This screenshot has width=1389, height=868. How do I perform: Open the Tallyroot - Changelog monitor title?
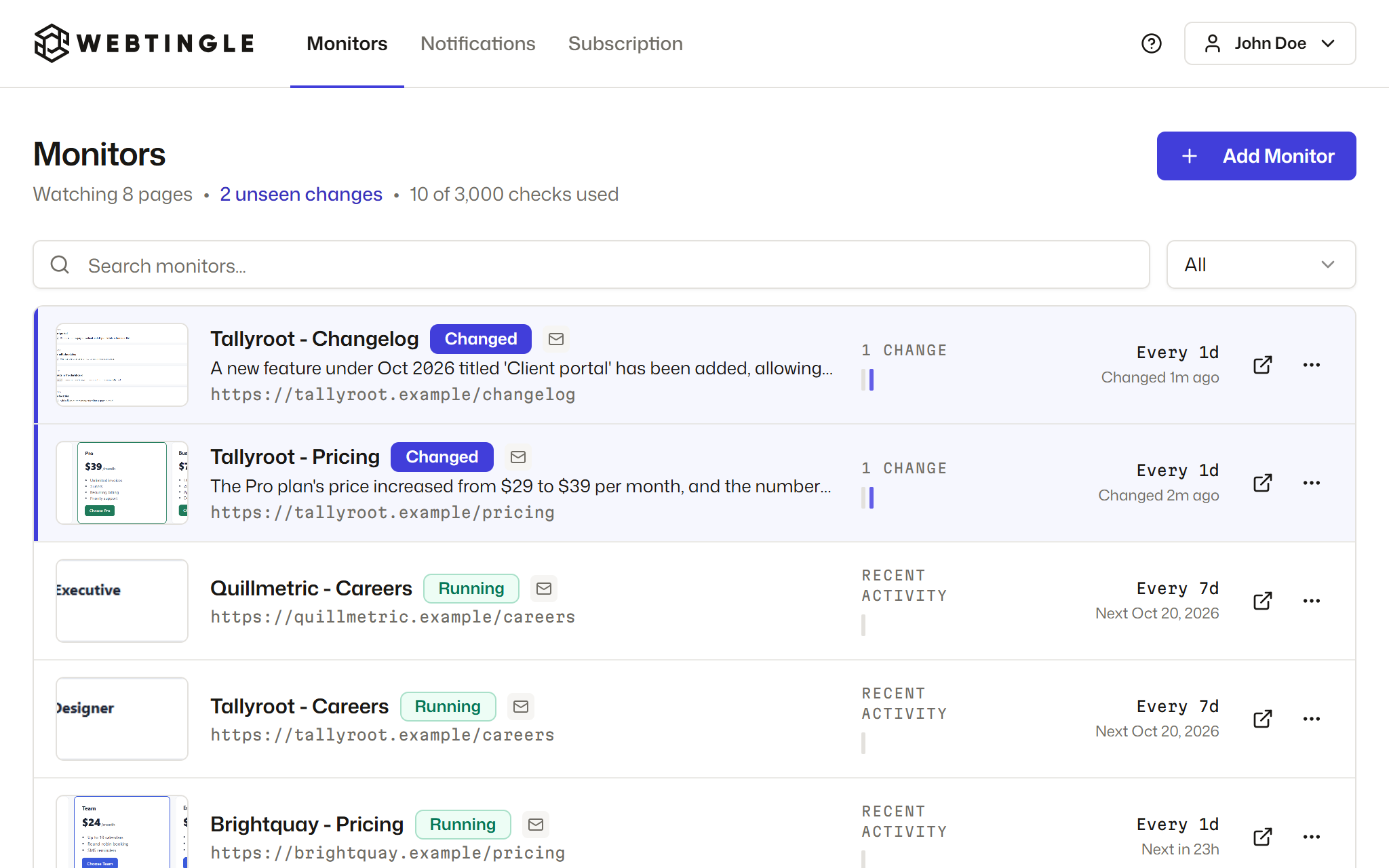[x=314, y=338]
